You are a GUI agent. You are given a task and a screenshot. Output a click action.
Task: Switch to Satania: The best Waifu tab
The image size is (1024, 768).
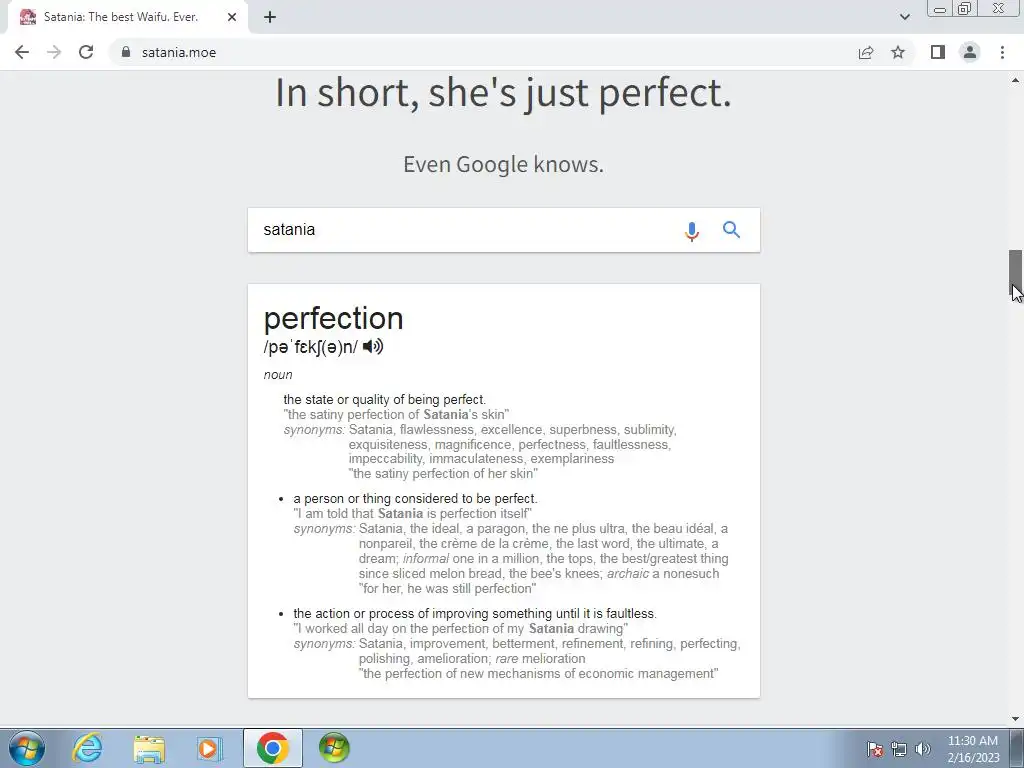121,17
